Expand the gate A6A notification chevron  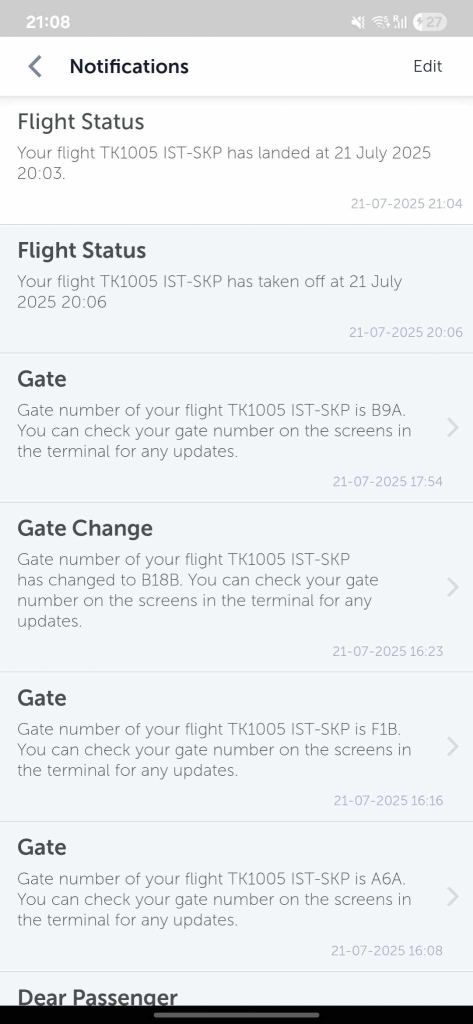tap(453, 897)
